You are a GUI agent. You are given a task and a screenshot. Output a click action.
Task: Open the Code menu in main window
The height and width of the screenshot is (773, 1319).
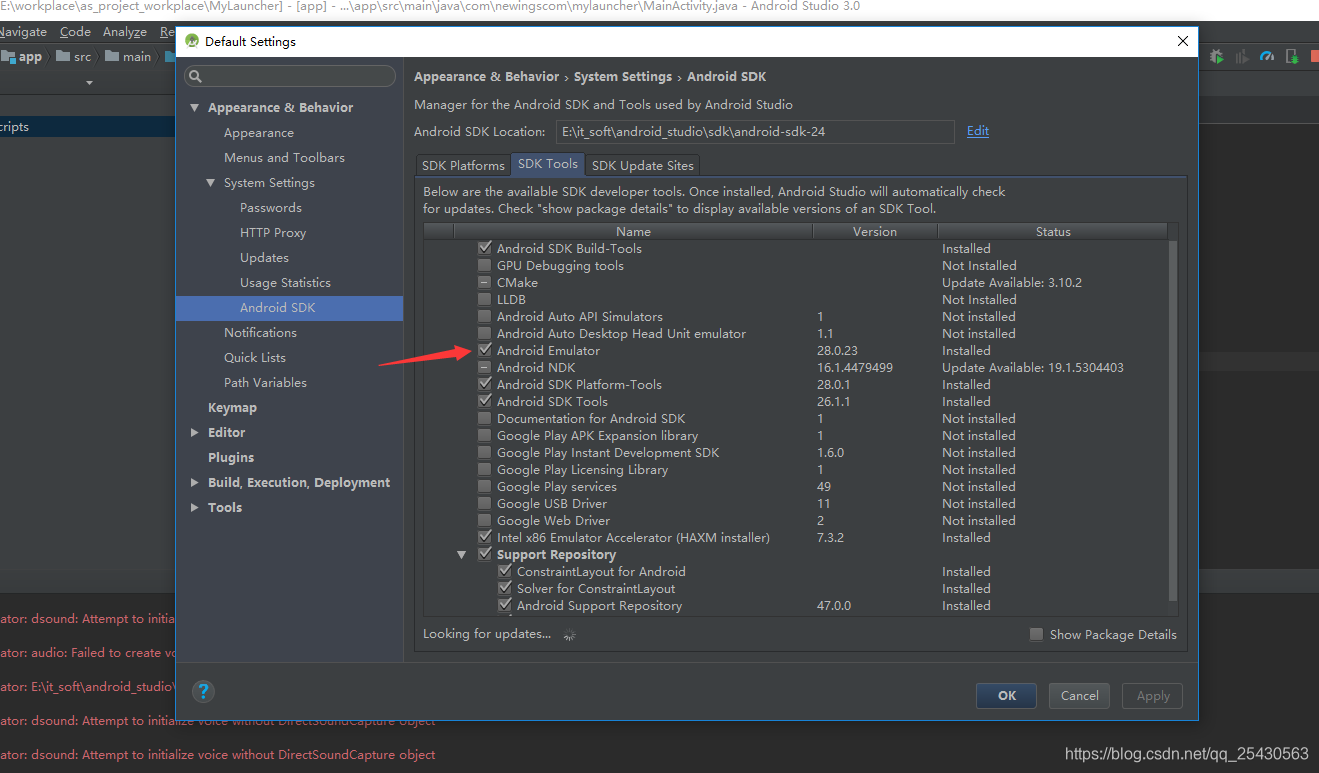click(x=75, y=32)
